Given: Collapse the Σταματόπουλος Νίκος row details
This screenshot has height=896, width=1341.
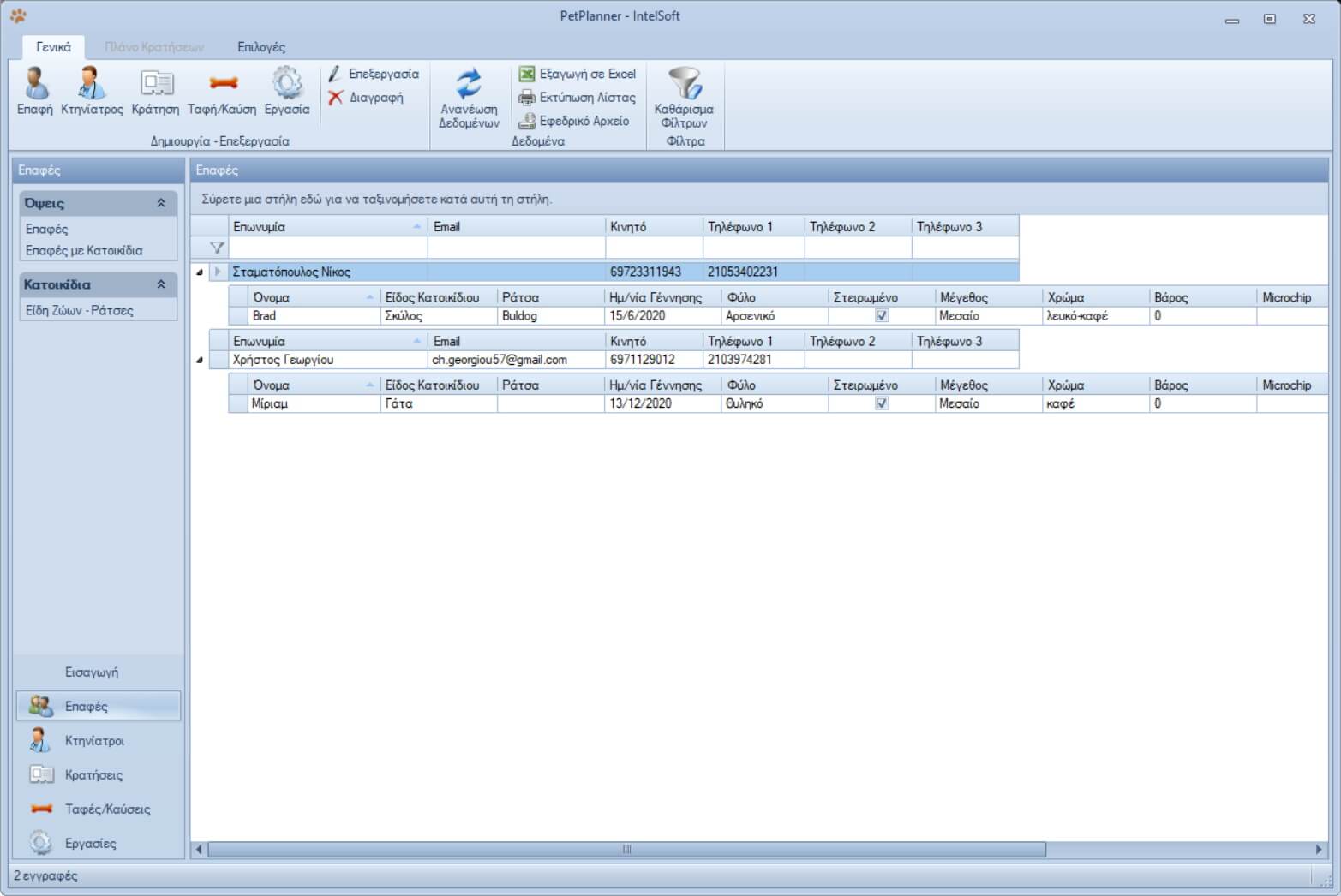Looking at the screenshot, I should 200,272.
